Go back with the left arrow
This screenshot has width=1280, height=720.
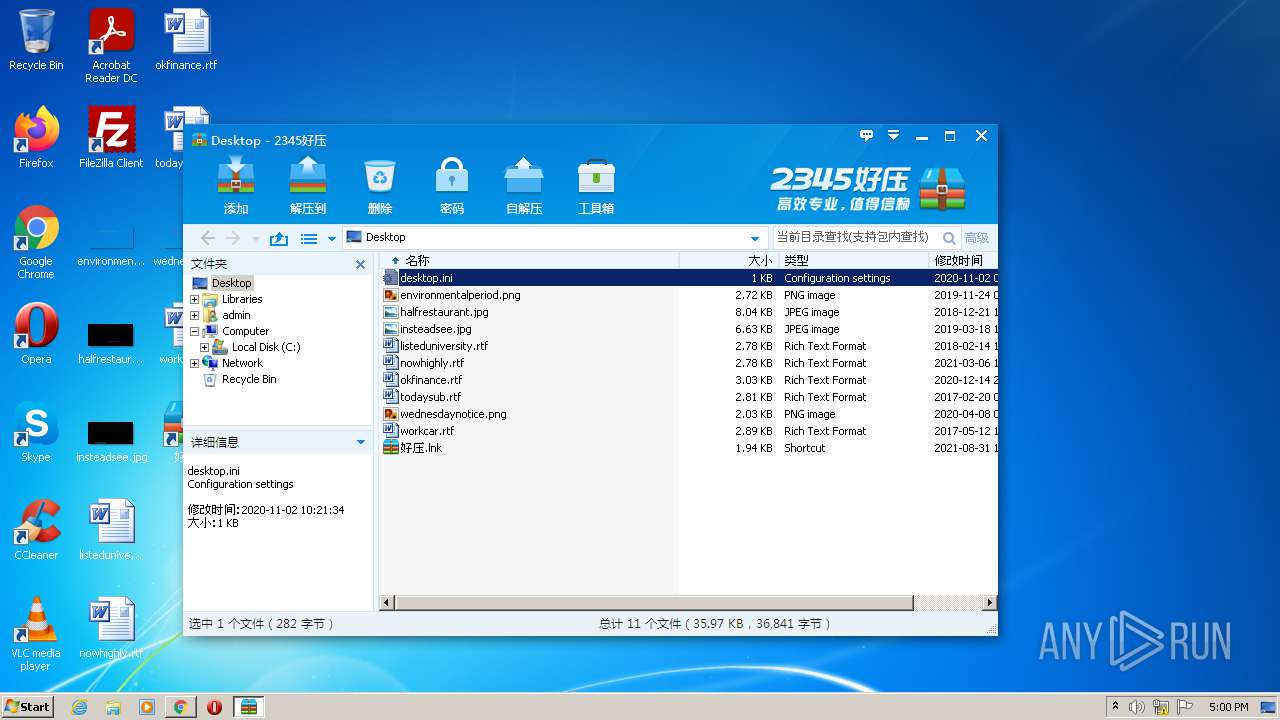coord(208,238)
